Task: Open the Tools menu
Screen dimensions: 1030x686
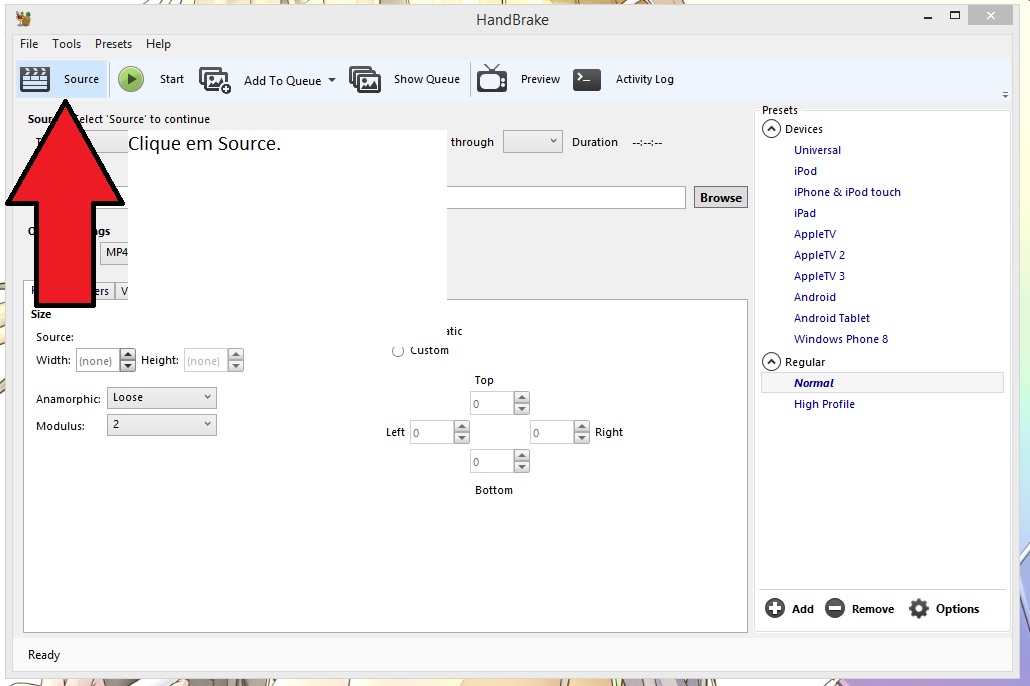Action: point(66,44)
